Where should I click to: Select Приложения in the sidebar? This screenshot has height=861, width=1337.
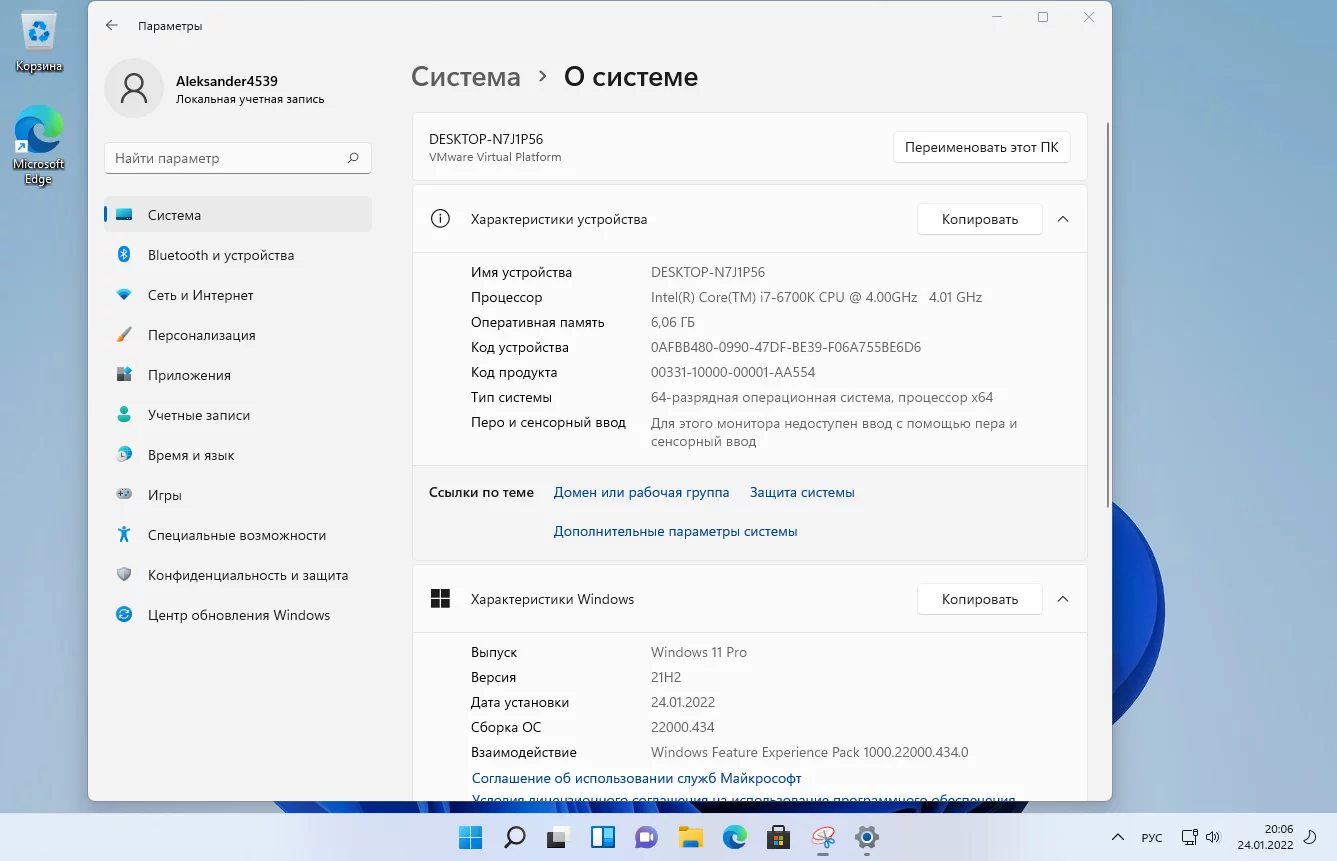tap(189, 375)
